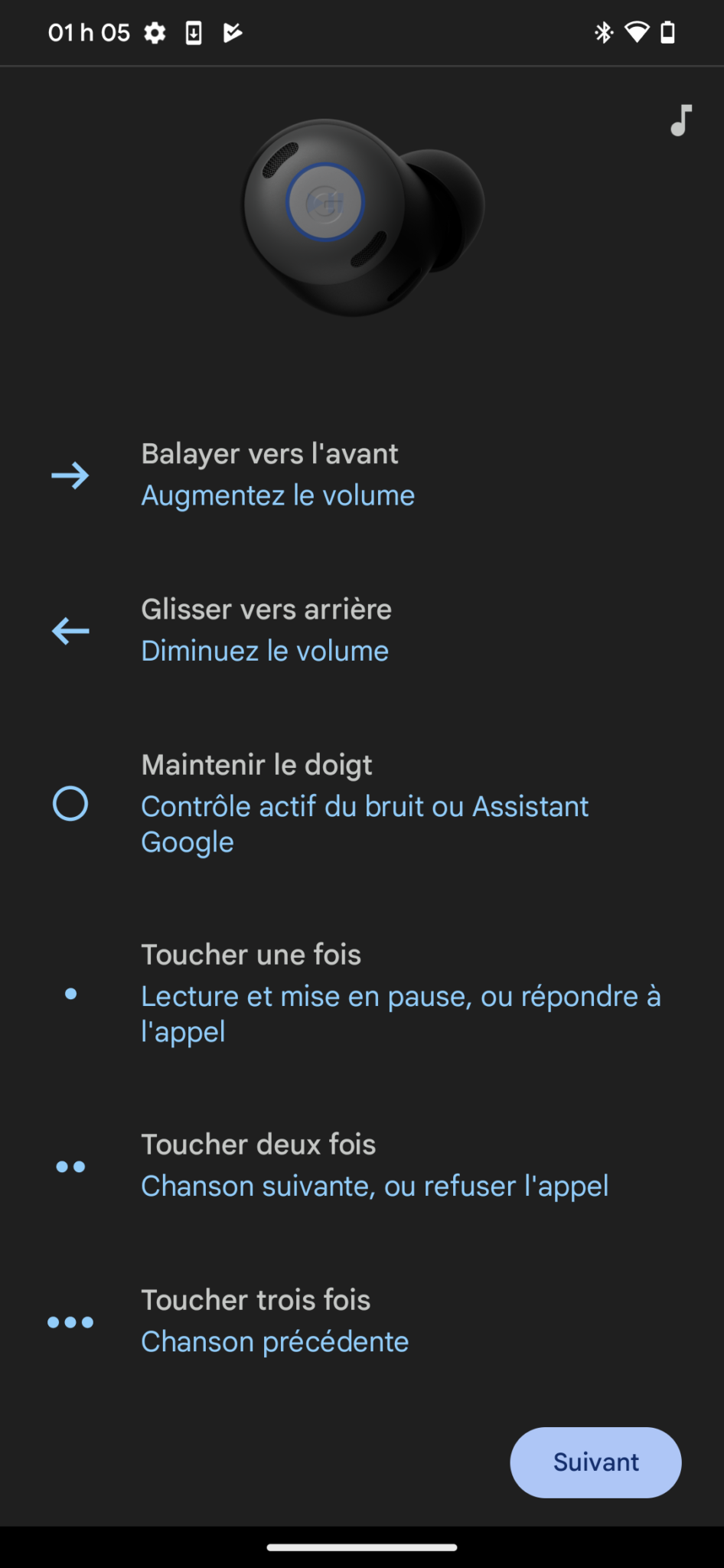Viewport: 724px width, 1568px height.
Task: Tap "Chanson suivante, ou refuser l'appel"
Action: coord(374,1186)
